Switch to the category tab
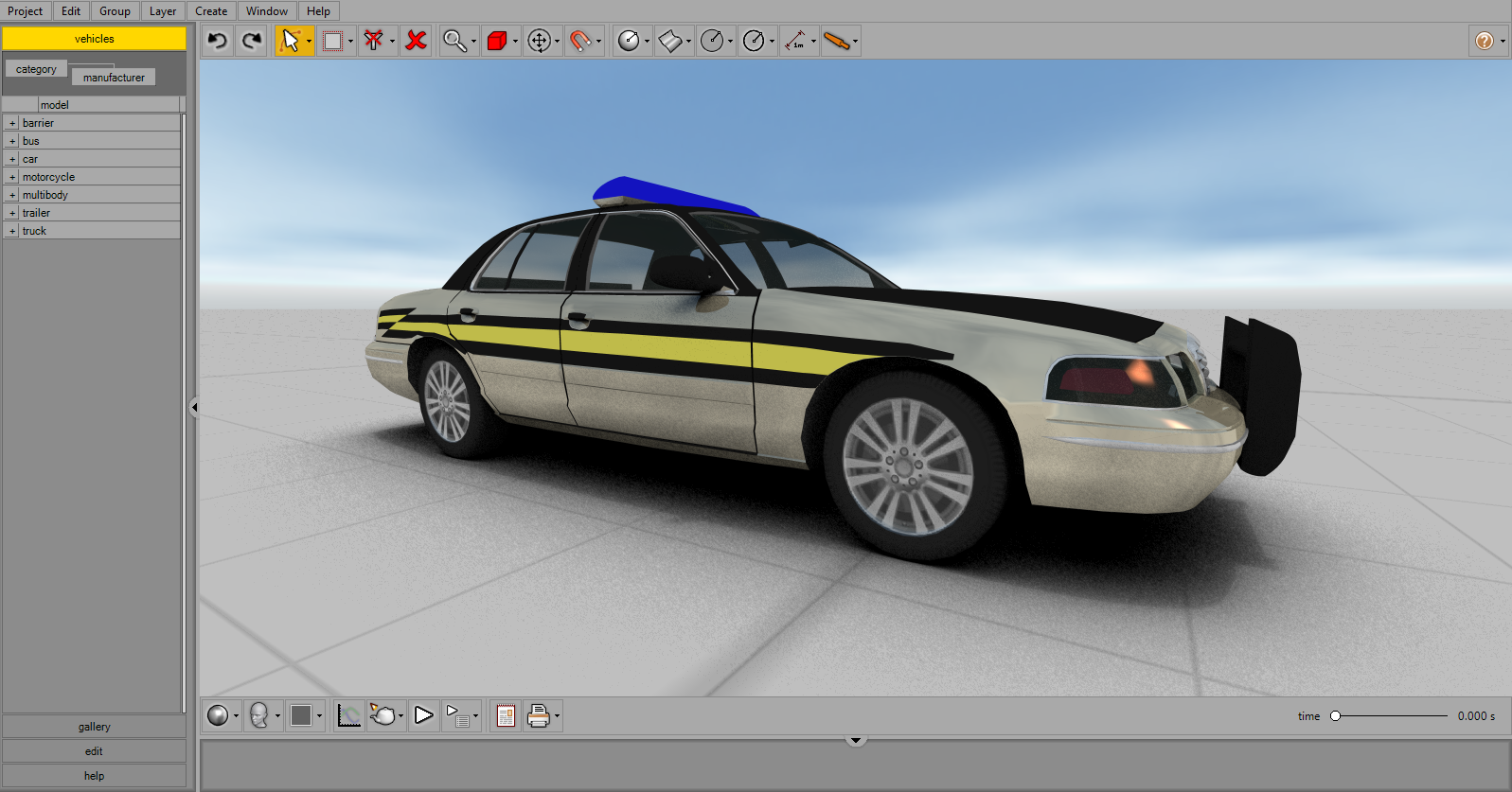1512x792 pixels. (36, 69)
